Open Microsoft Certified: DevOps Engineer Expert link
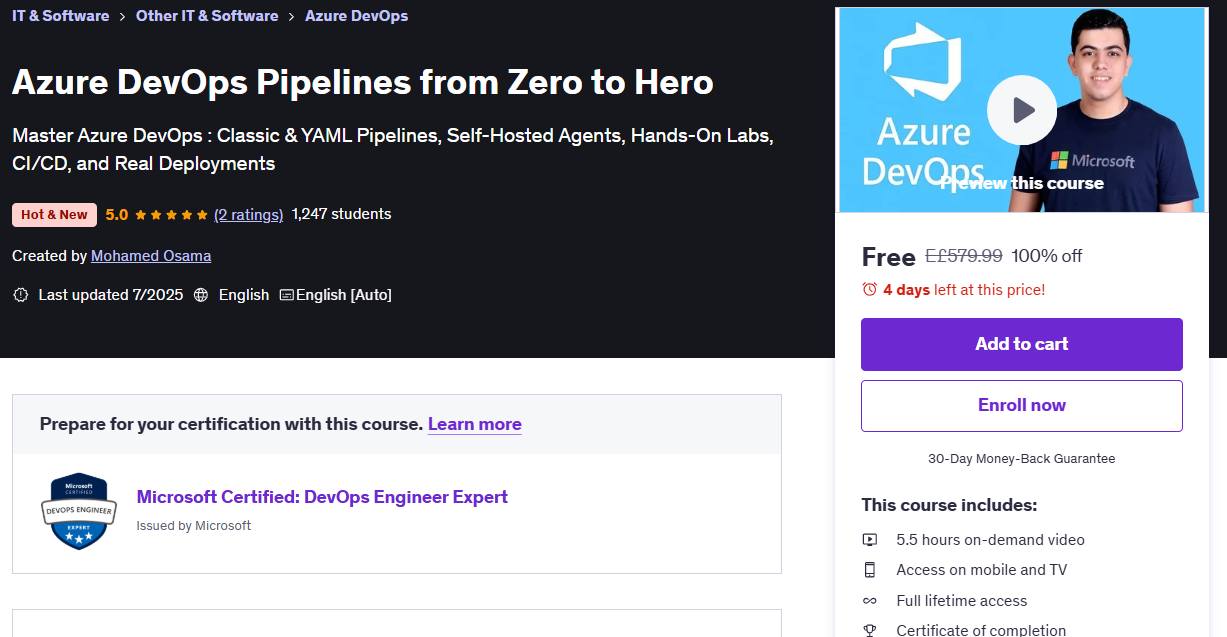Screen dimensions: 1227x637 pos(322,497)
